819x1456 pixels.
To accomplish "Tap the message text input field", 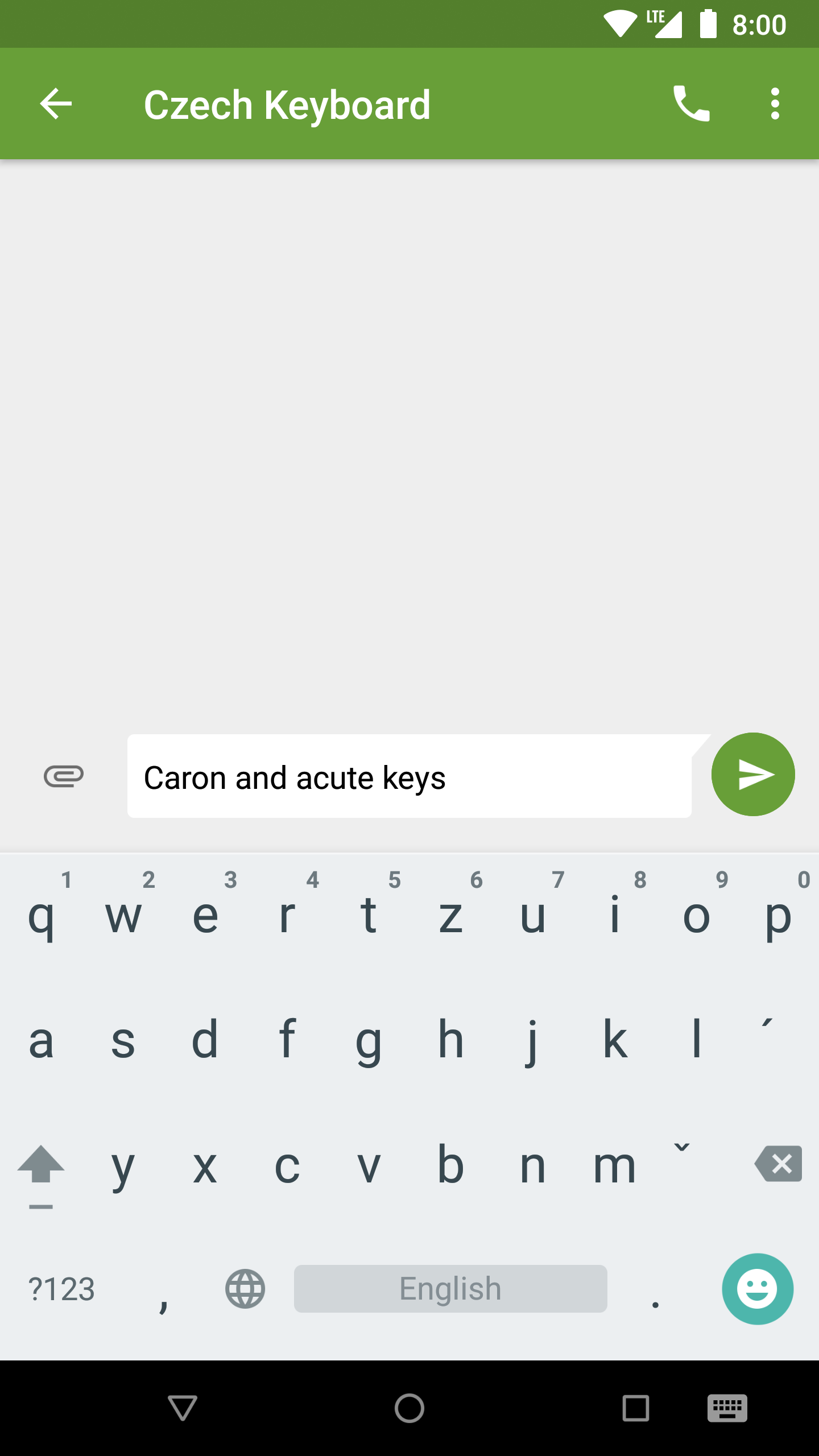I will [409, 776].
